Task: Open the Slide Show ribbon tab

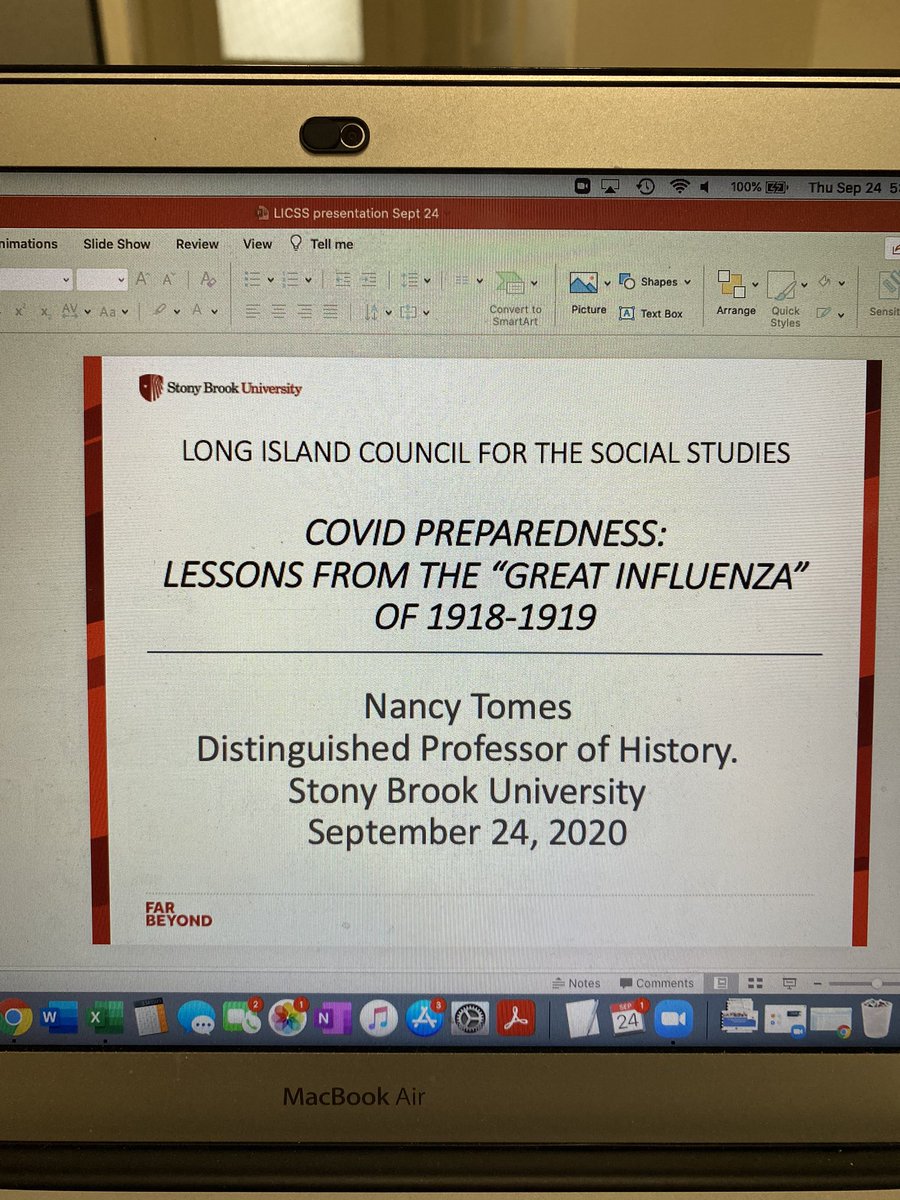Action: tap(117, 244)
